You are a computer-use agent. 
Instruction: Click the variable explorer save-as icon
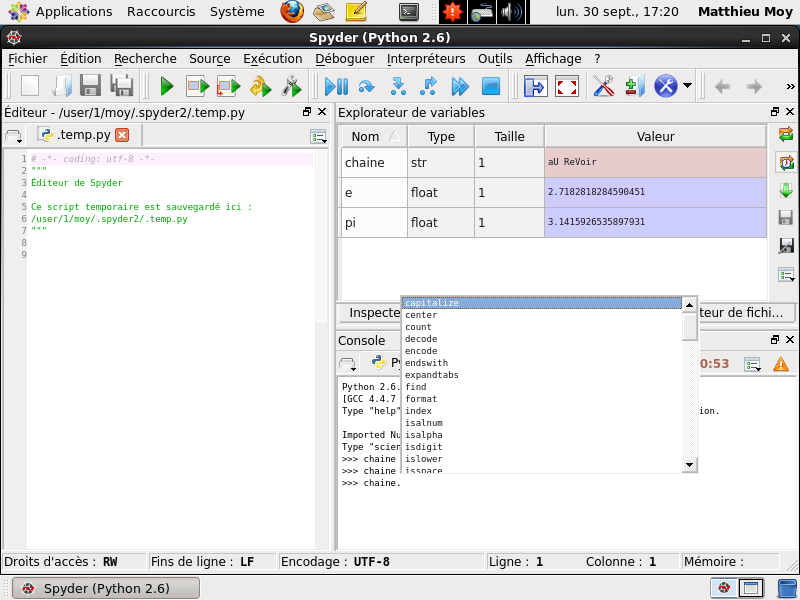tap(786, 245)
